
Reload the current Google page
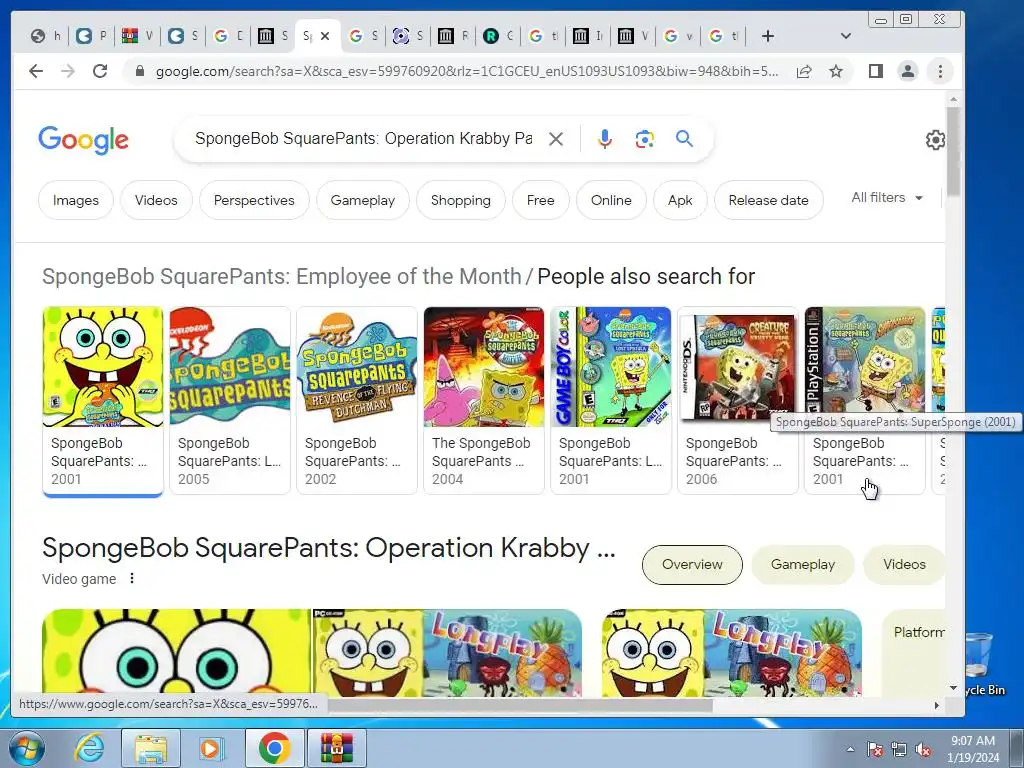(100, 71)
